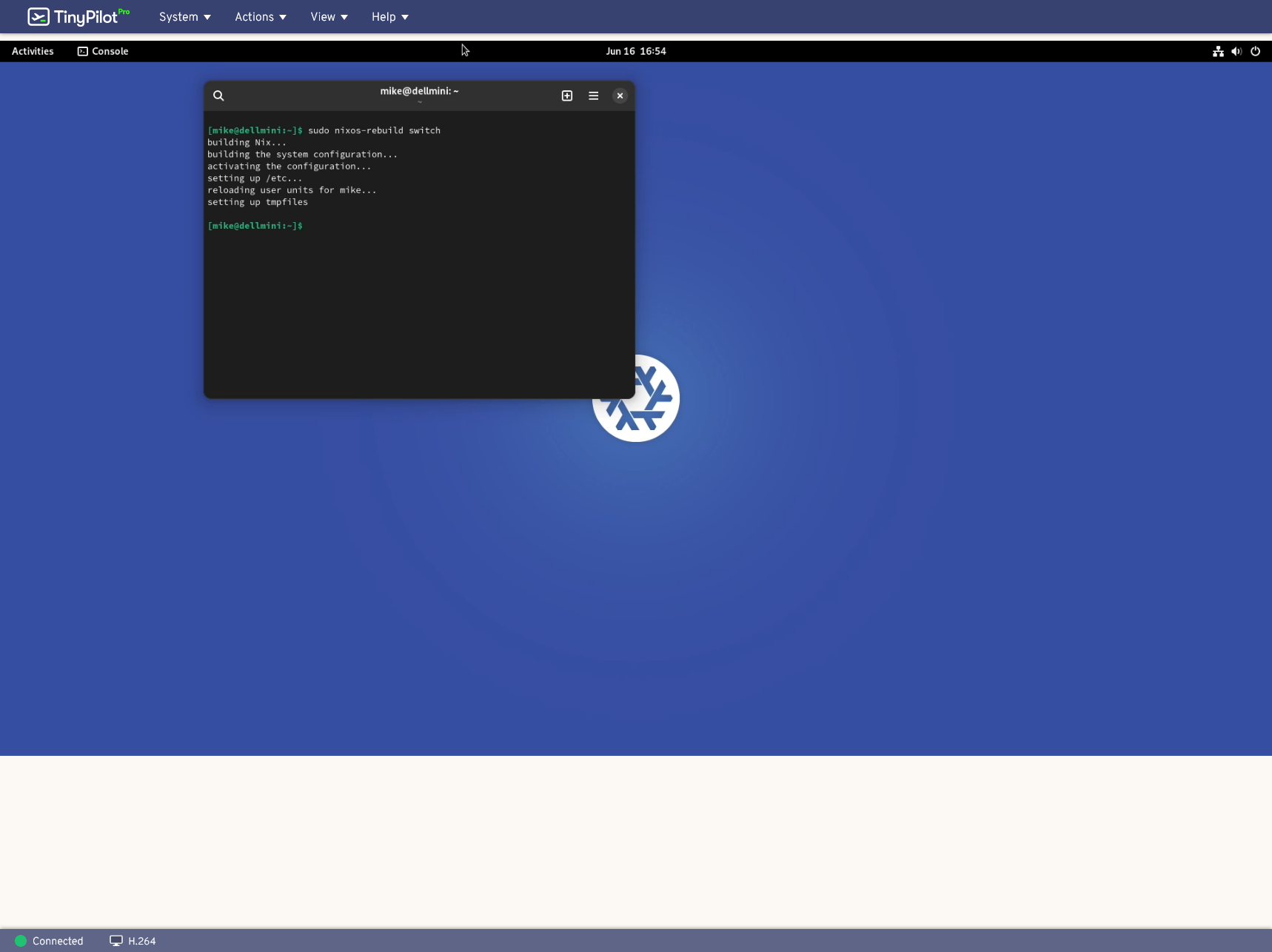Search in the terminal with magnifier icon

[218, 95]
